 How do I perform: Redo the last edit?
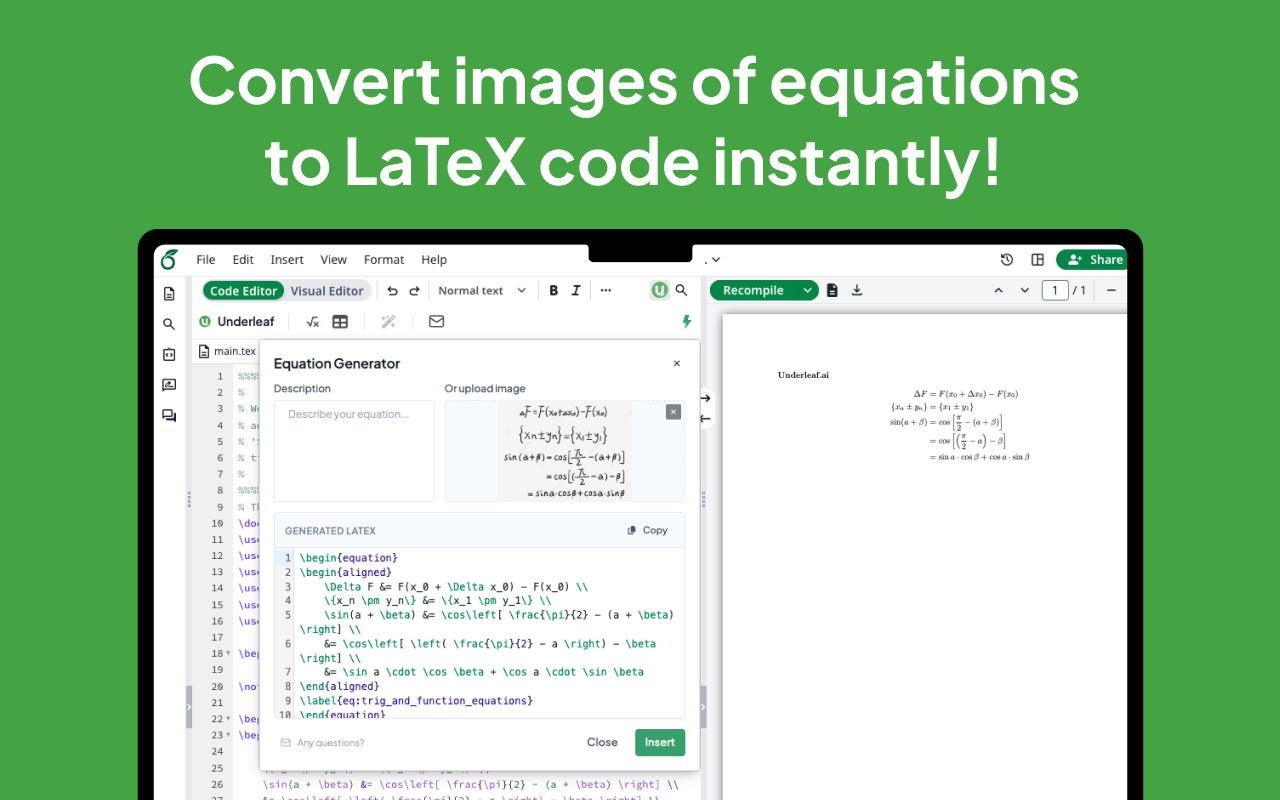coord(414,291)
